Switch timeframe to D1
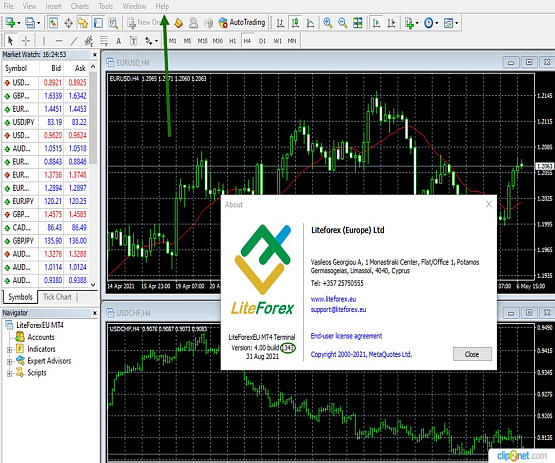 (262, 41)
